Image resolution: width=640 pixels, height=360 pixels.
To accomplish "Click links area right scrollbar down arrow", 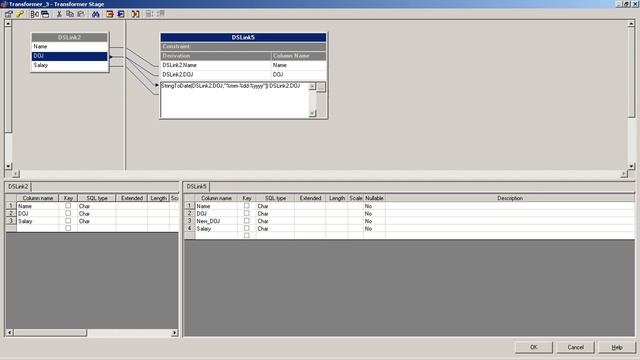I will pyautogui.click(x=631, y=166).
